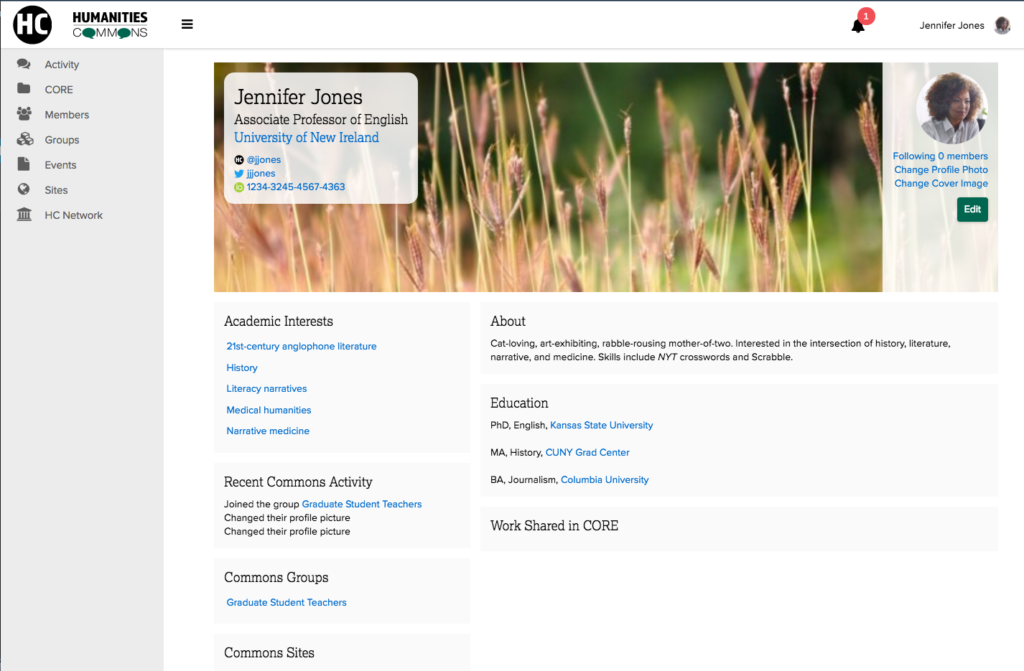
Task: Open the notifications bell icon
Action: [x=858, y=26]
